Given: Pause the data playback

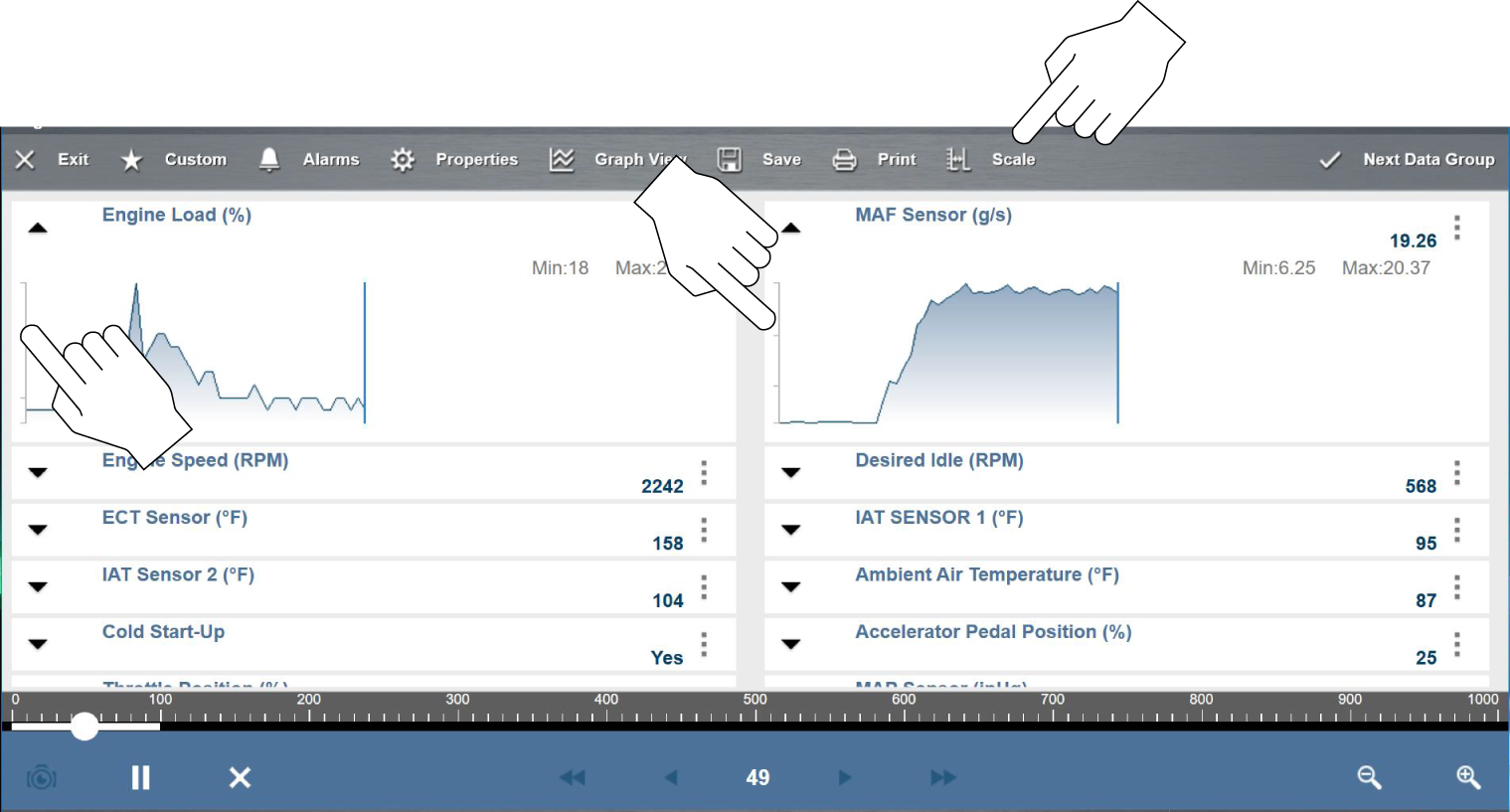Looking at the screenshot, I should [x=140, y=777].
